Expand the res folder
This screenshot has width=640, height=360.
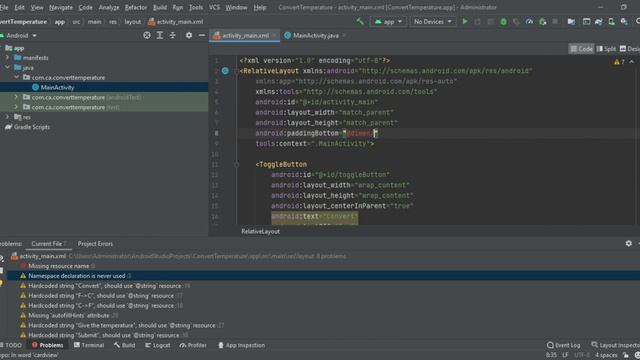pos(7,117)
